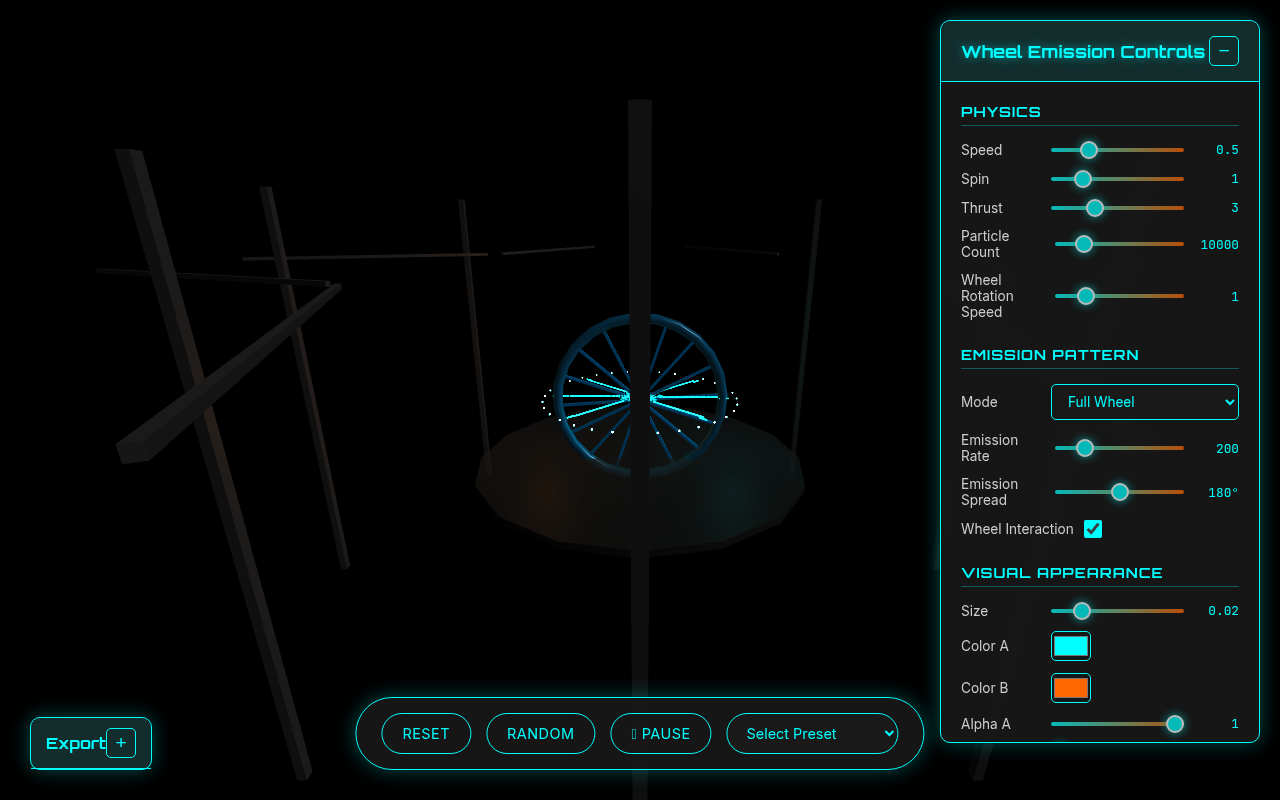
Task: Pause the particle simulation
Action: coord(660,733)
